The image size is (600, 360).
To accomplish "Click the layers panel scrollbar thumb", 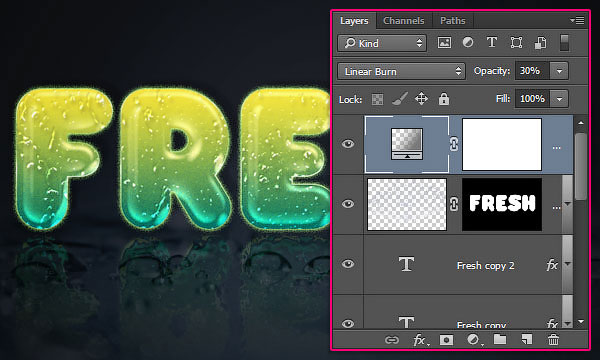I will tap(581, 166).
